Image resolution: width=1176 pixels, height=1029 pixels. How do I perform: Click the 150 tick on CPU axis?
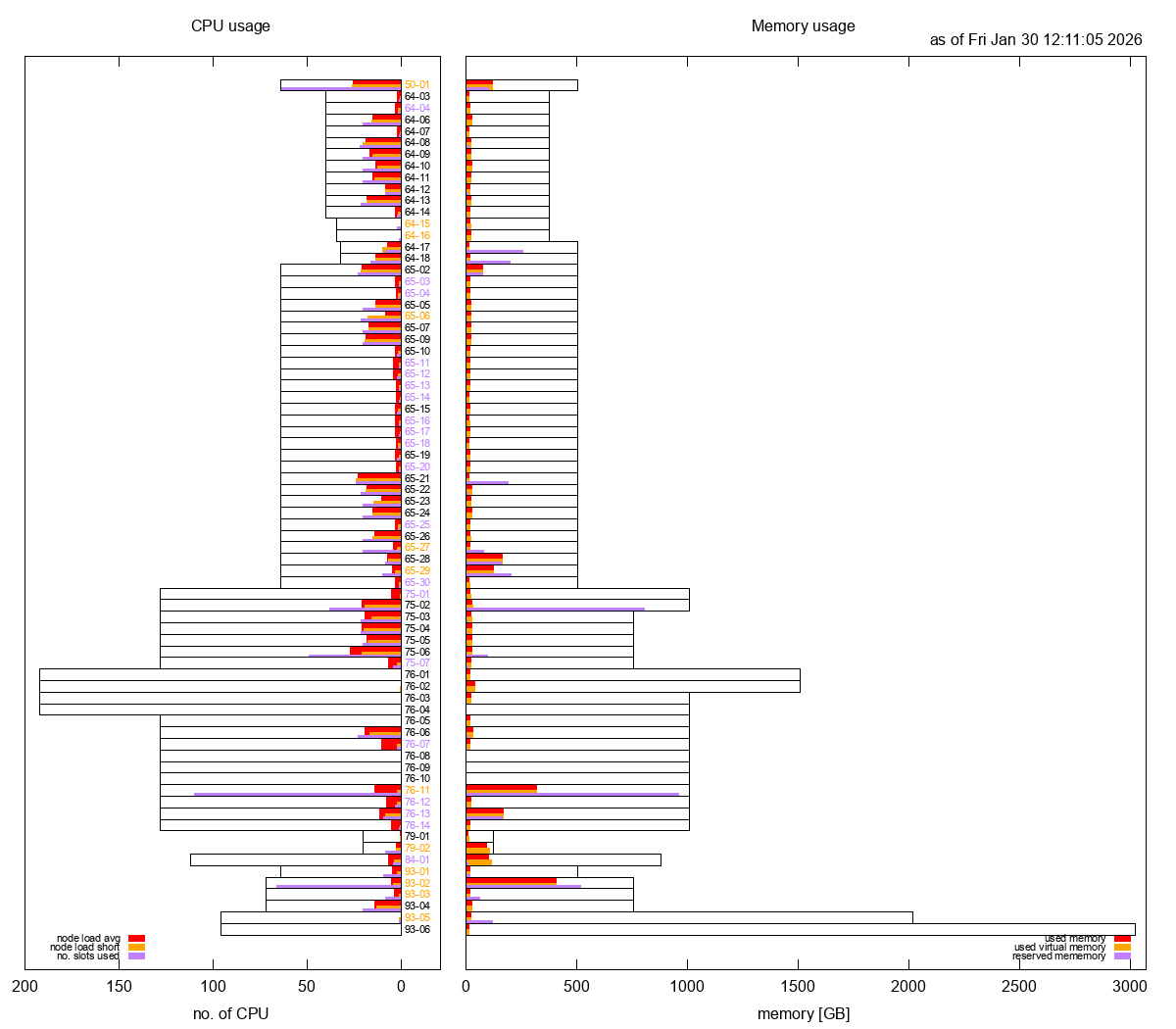pos(119,986)
